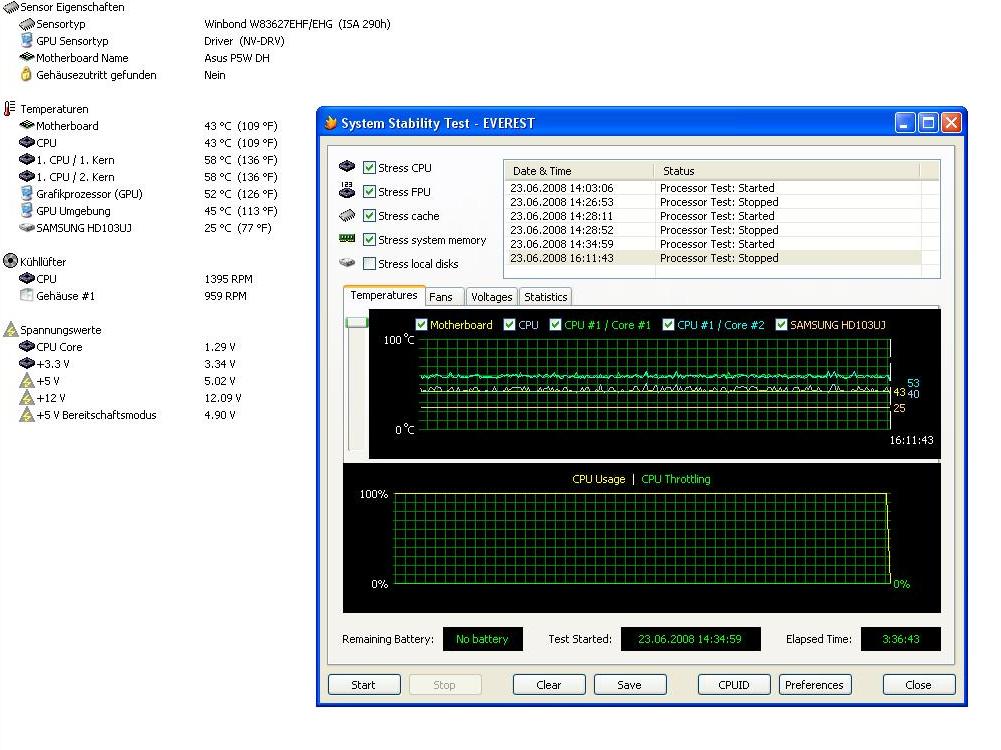Image resolution: width=1001 pixels, height=750 pixels.
Task: Open the CPUID dialog
Action: coord(734,685)
